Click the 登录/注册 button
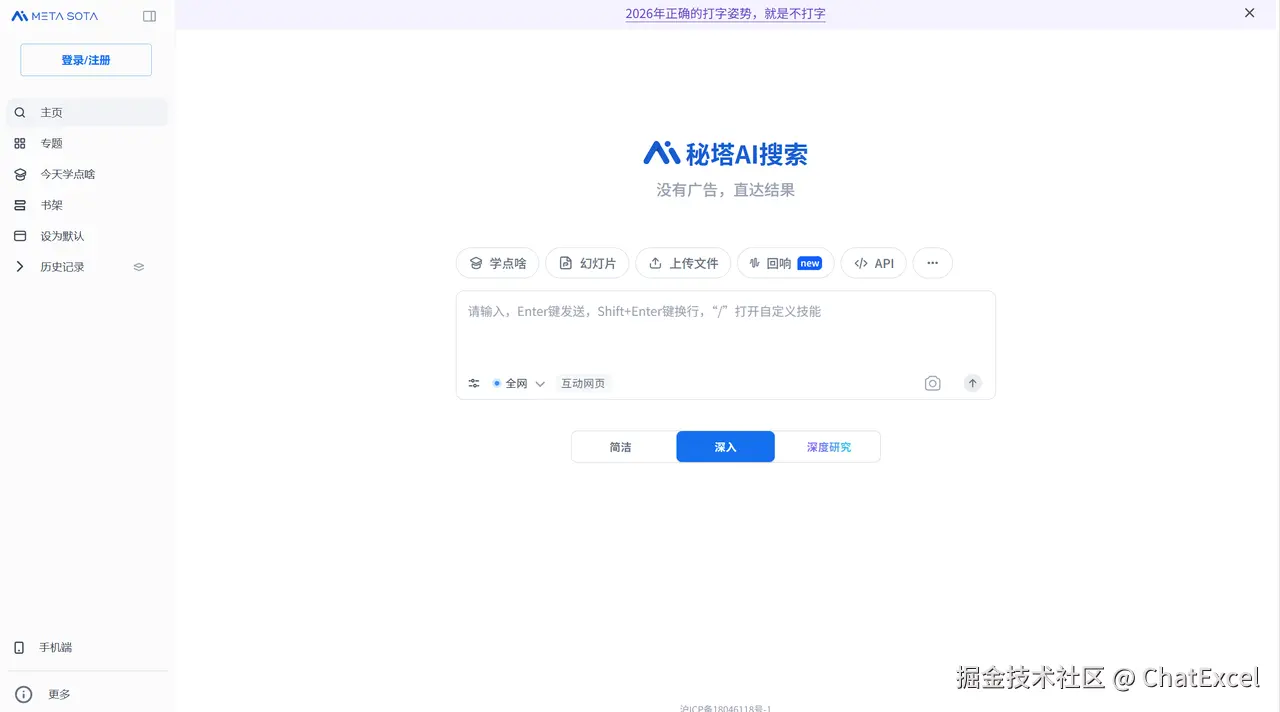The height and width of the screenshot is (712, 1280). (86, 60)
